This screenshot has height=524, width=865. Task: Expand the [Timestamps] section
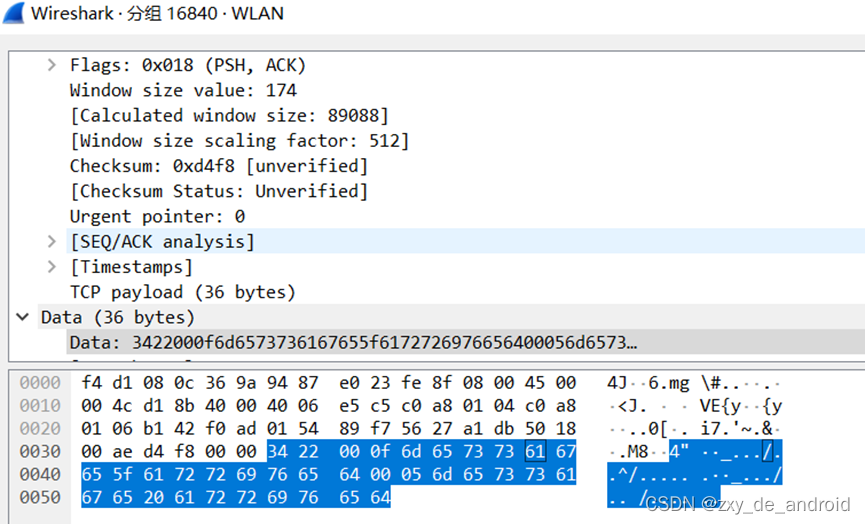point(51,267)
